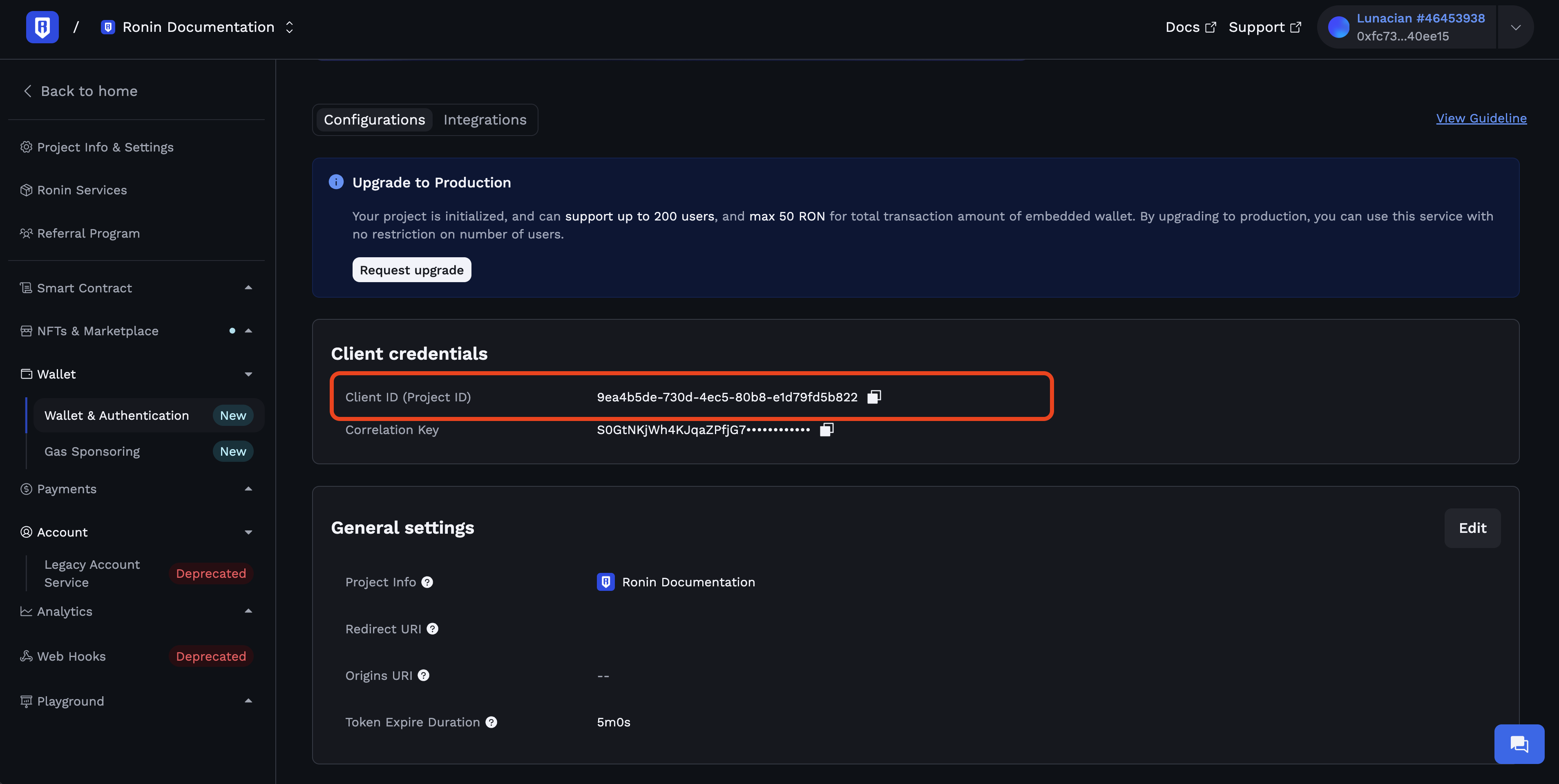Click the wallet address 0xfc73...40ee15
1559x784 pixels.
click(1403, 36)
